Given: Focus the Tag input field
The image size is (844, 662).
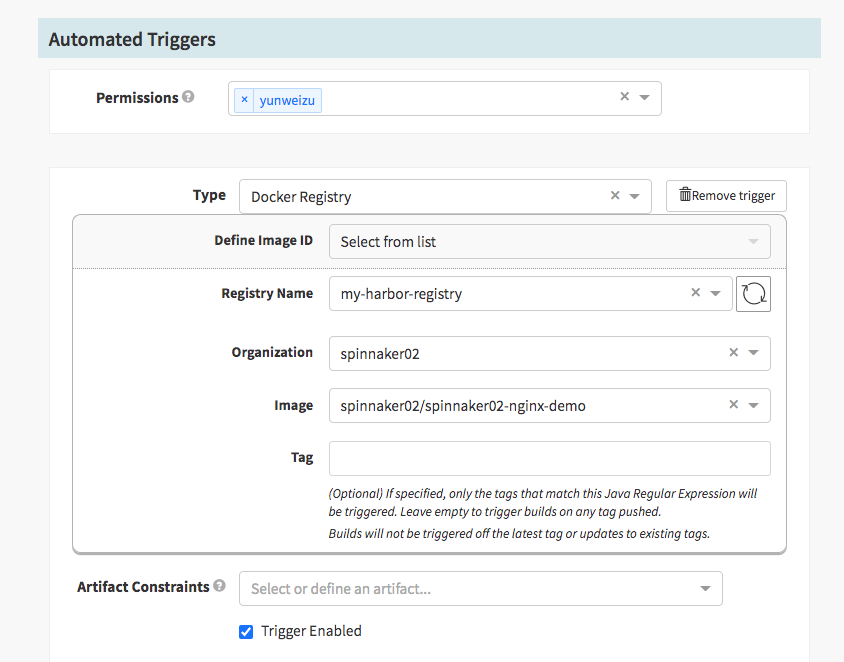Looking at the screenshot, I should (550, 459).
